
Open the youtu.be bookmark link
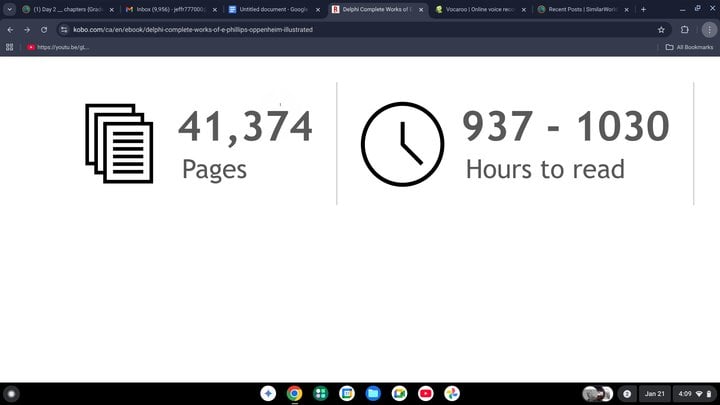pyautogui.click(x=58, y=47)
